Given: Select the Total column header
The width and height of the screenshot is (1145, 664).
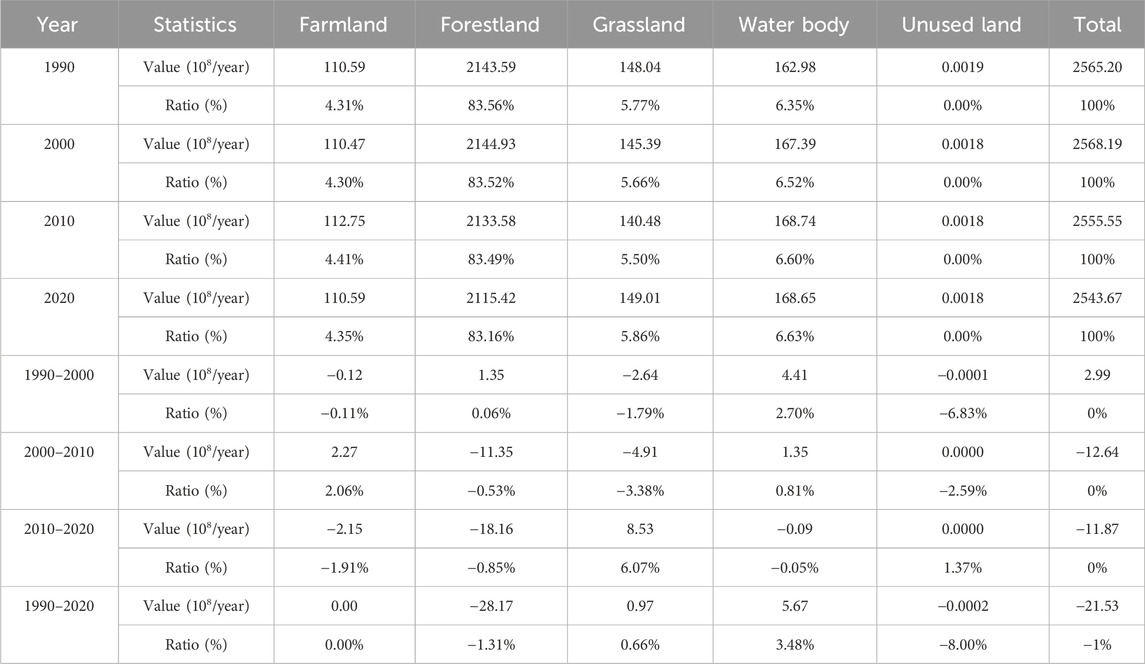Looking at the screenshot, I should click(x=1097, y=24).
